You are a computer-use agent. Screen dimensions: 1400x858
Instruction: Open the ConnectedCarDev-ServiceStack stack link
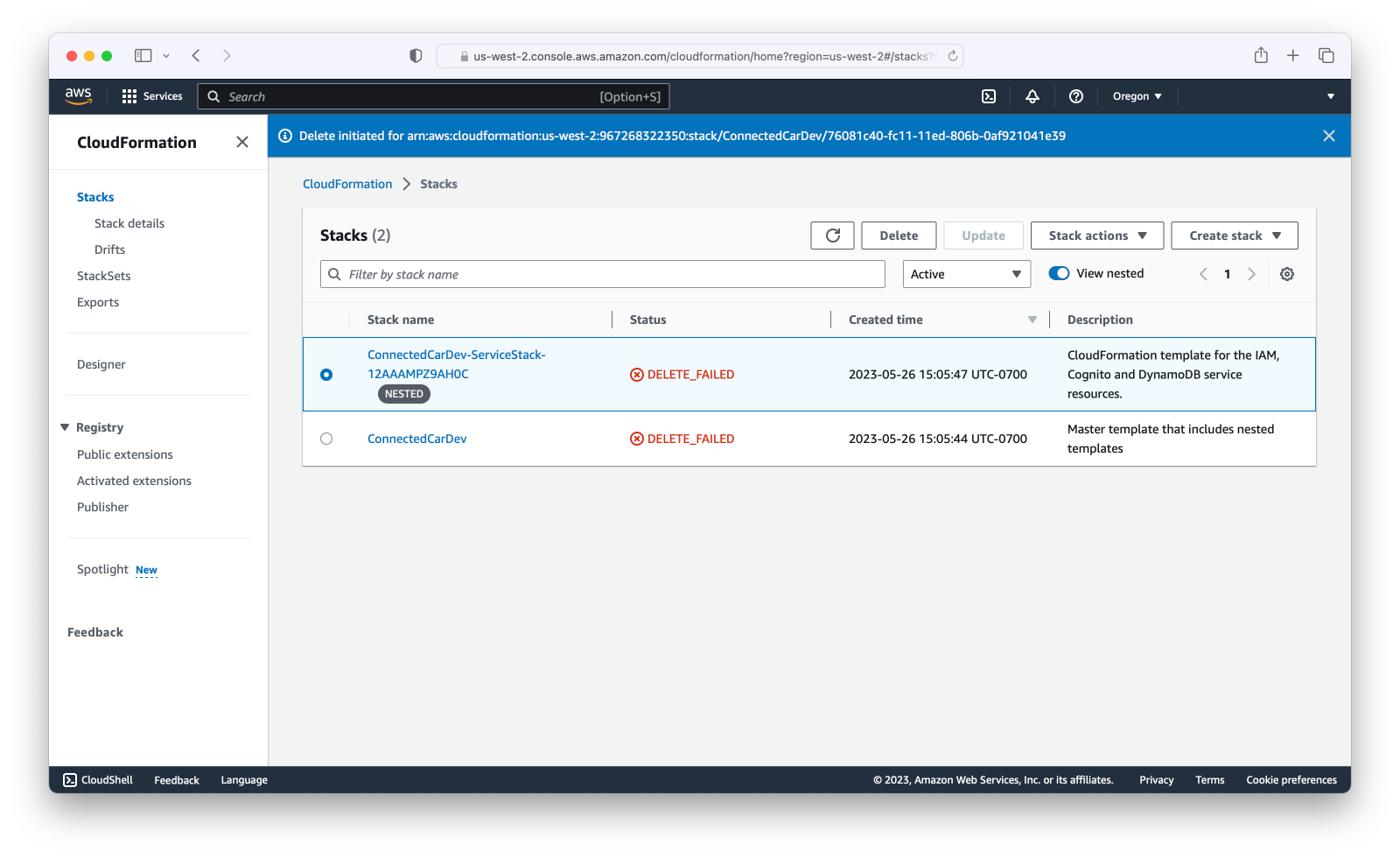coord(456,364)
